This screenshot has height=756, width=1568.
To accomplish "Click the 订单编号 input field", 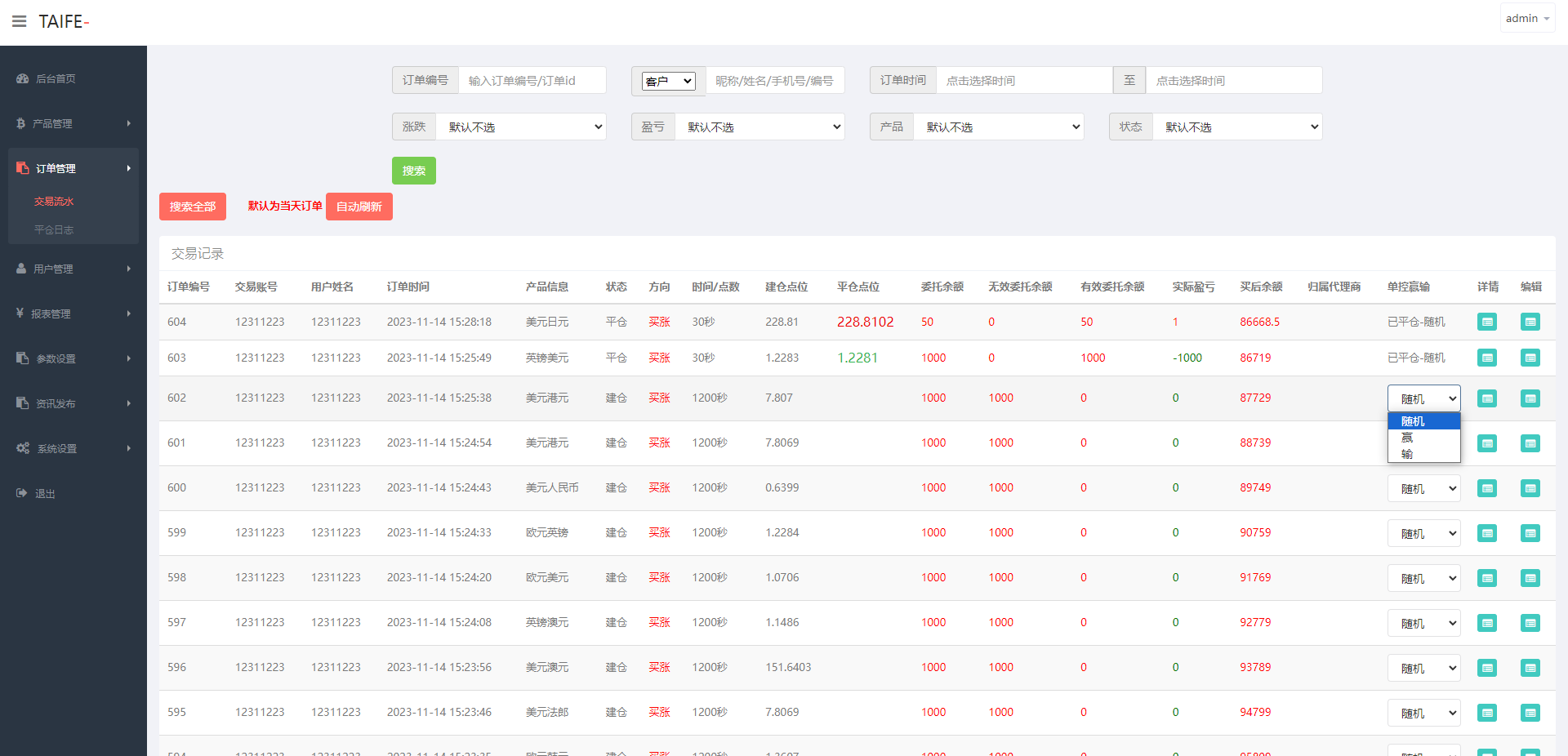I will tap(532, 80).
